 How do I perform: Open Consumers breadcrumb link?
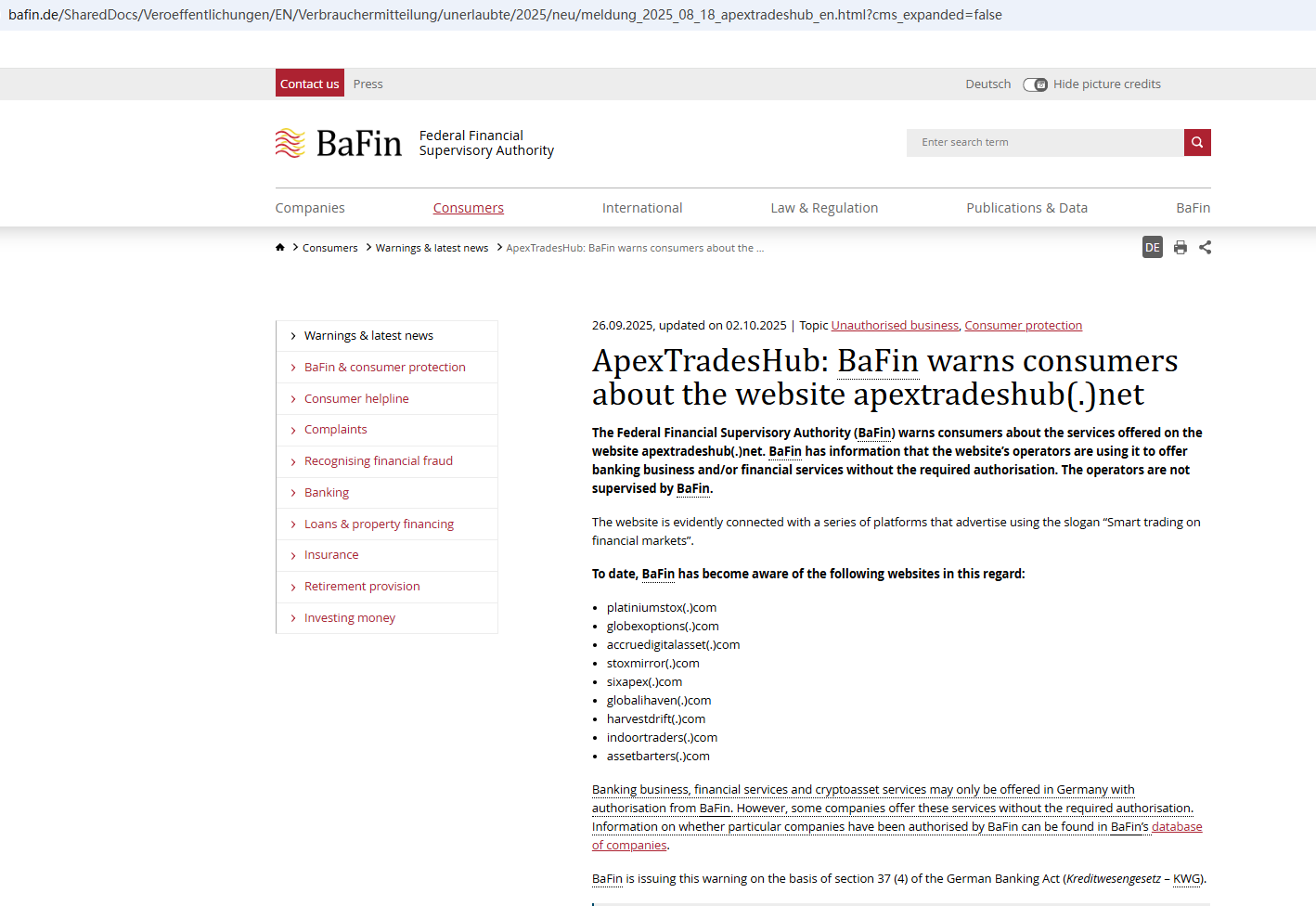pyautogui.click(x=330, y=248)
